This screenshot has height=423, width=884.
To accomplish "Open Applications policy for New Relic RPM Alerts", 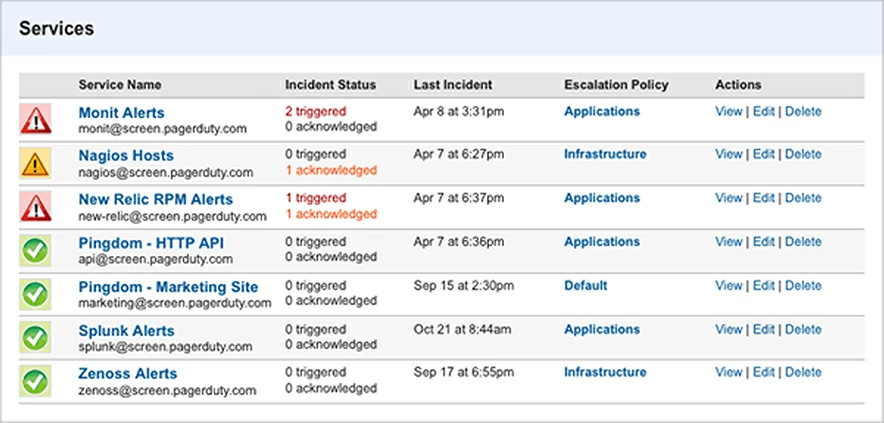I will [x=602, y=198].
